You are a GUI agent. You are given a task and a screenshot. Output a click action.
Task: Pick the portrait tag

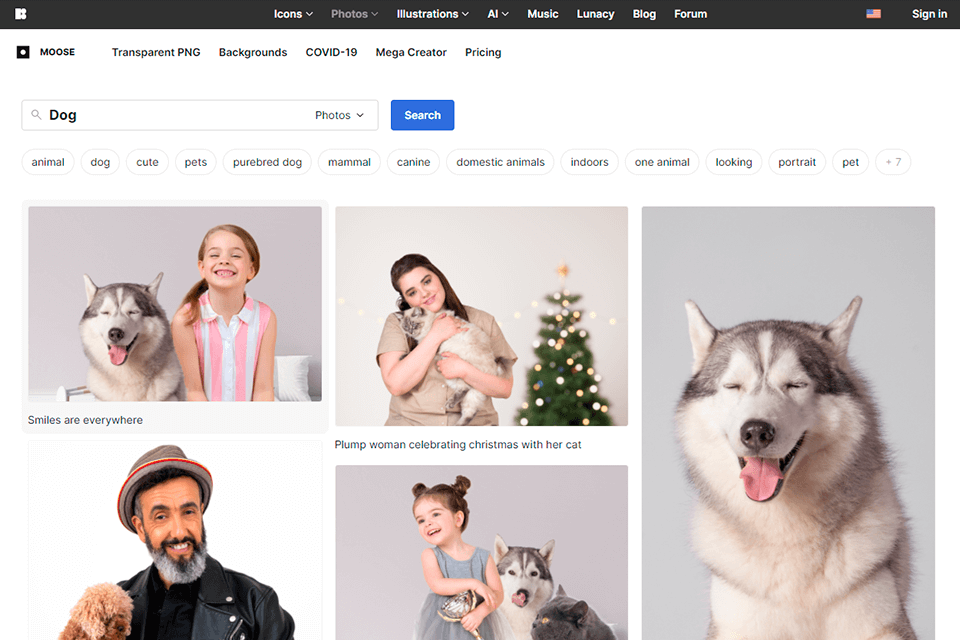click(797, 162)
